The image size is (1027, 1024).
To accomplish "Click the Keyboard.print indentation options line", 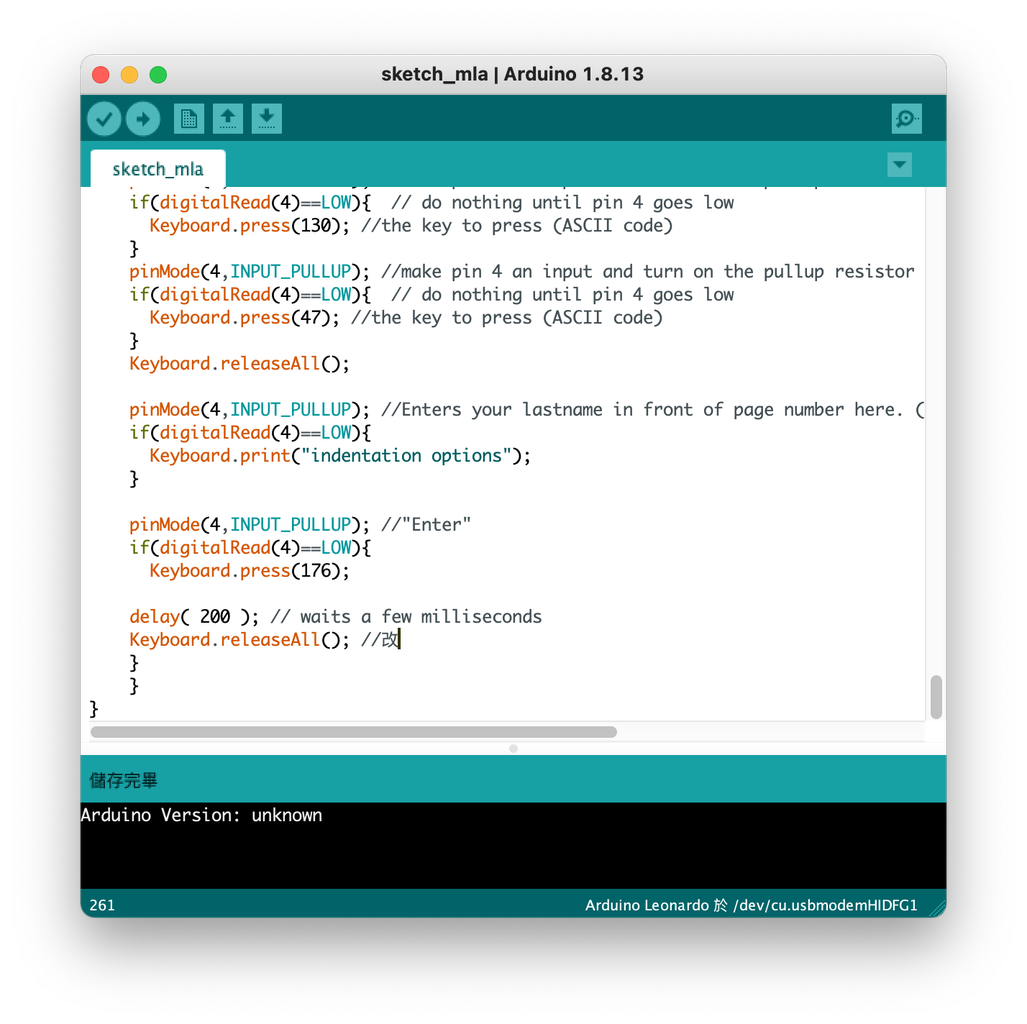I will click(339, 455).
